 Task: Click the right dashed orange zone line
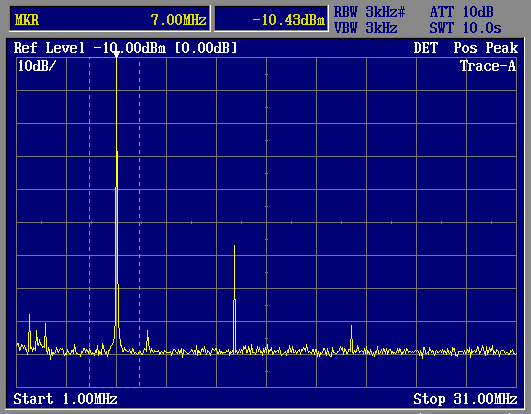140,222
